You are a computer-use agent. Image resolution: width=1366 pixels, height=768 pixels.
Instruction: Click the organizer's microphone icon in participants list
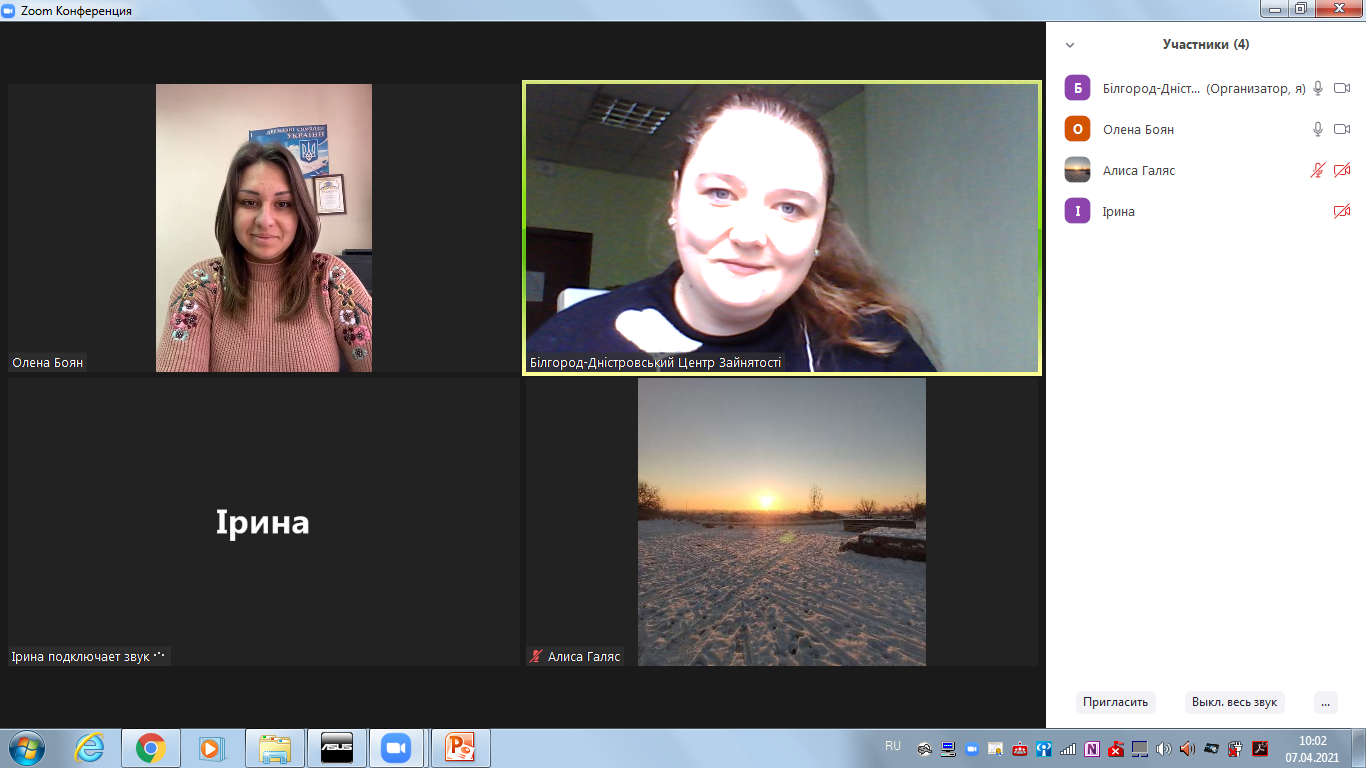coord(1318,88)
